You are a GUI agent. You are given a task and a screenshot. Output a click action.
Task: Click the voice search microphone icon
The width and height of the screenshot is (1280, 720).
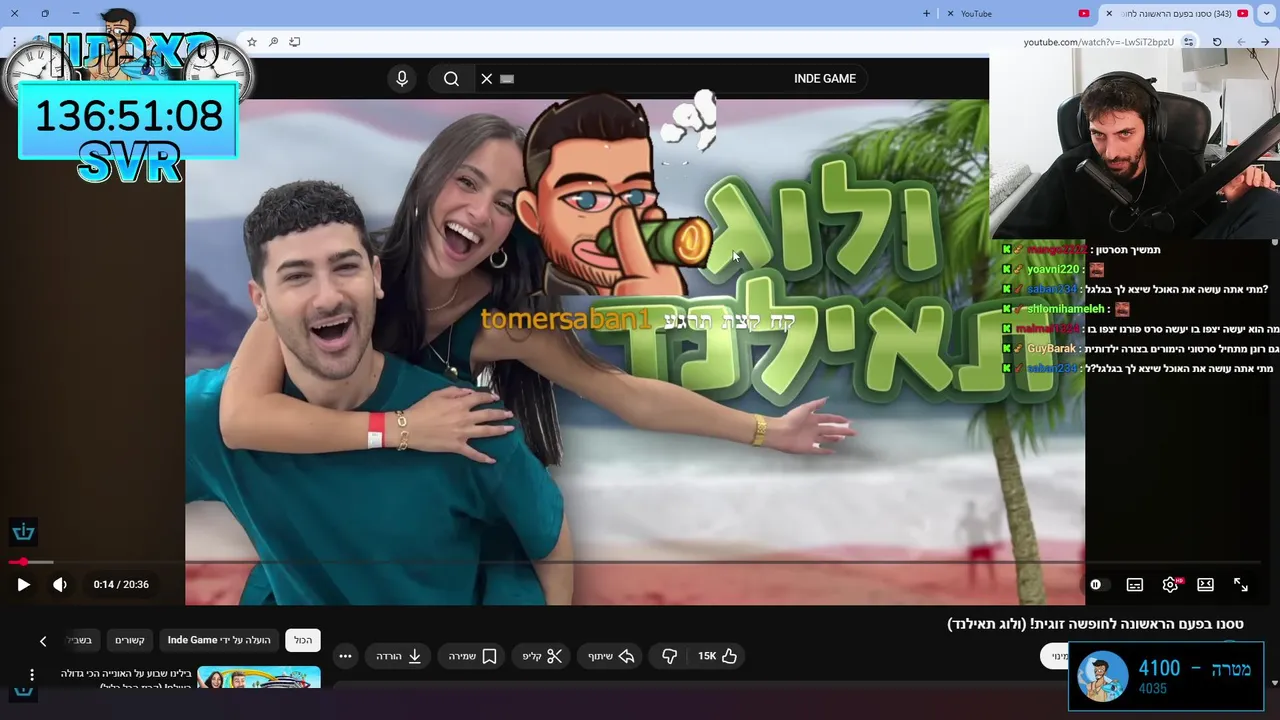[x=402, y=79]
